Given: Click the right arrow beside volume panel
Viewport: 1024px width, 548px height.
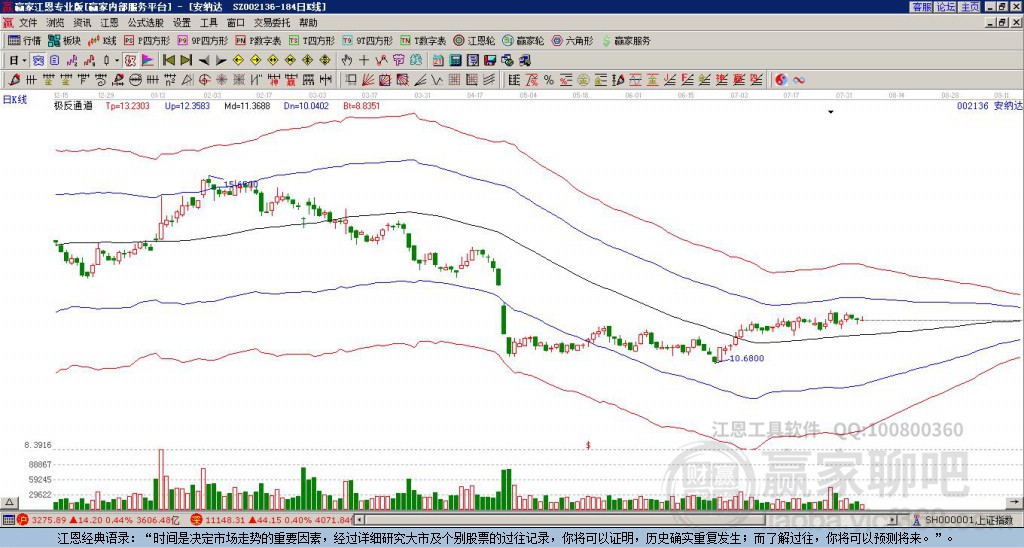Looking at the screenshot, I should click(x=1015, y=502).
